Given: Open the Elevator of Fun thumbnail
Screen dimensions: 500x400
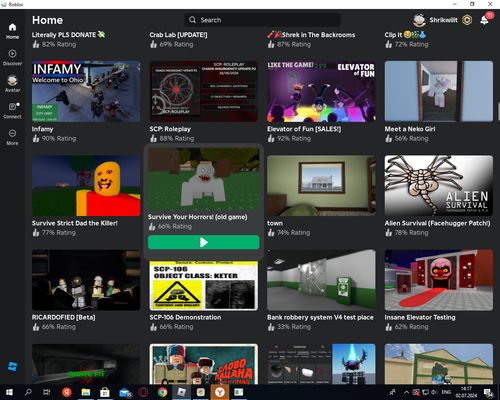Looking at the screenshot, I should click(321, 91).
